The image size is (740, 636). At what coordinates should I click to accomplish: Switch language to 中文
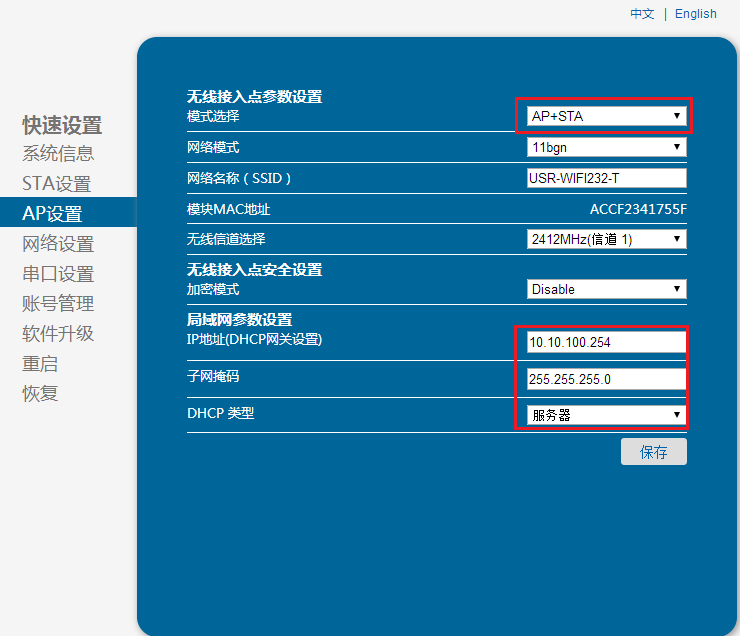tap(642, 14)
